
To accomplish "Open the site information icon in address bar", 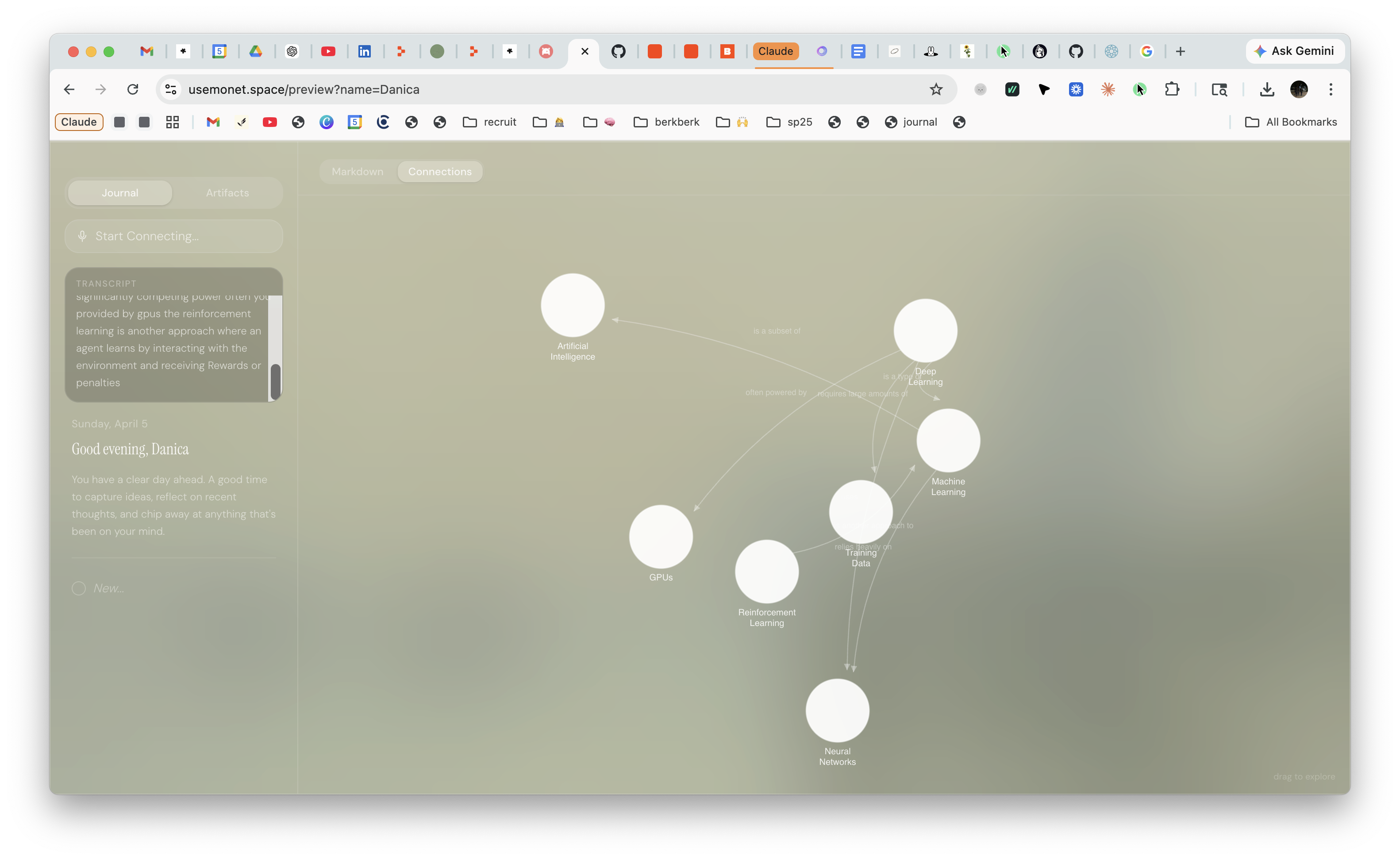I will pyautogui.click(x=171, y=89).
